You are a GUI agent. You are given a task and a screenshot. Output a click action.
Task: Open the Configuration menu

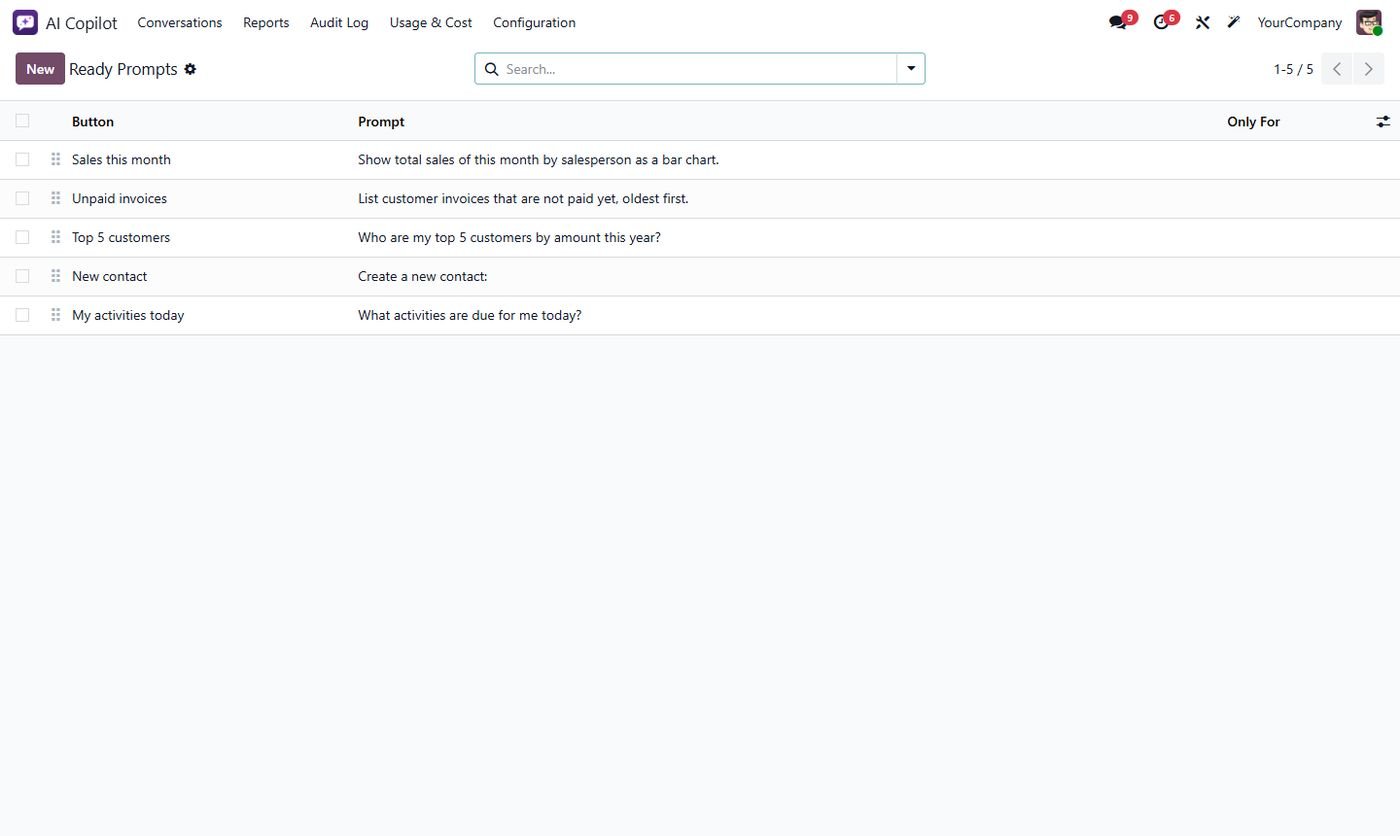pos(534,22)
